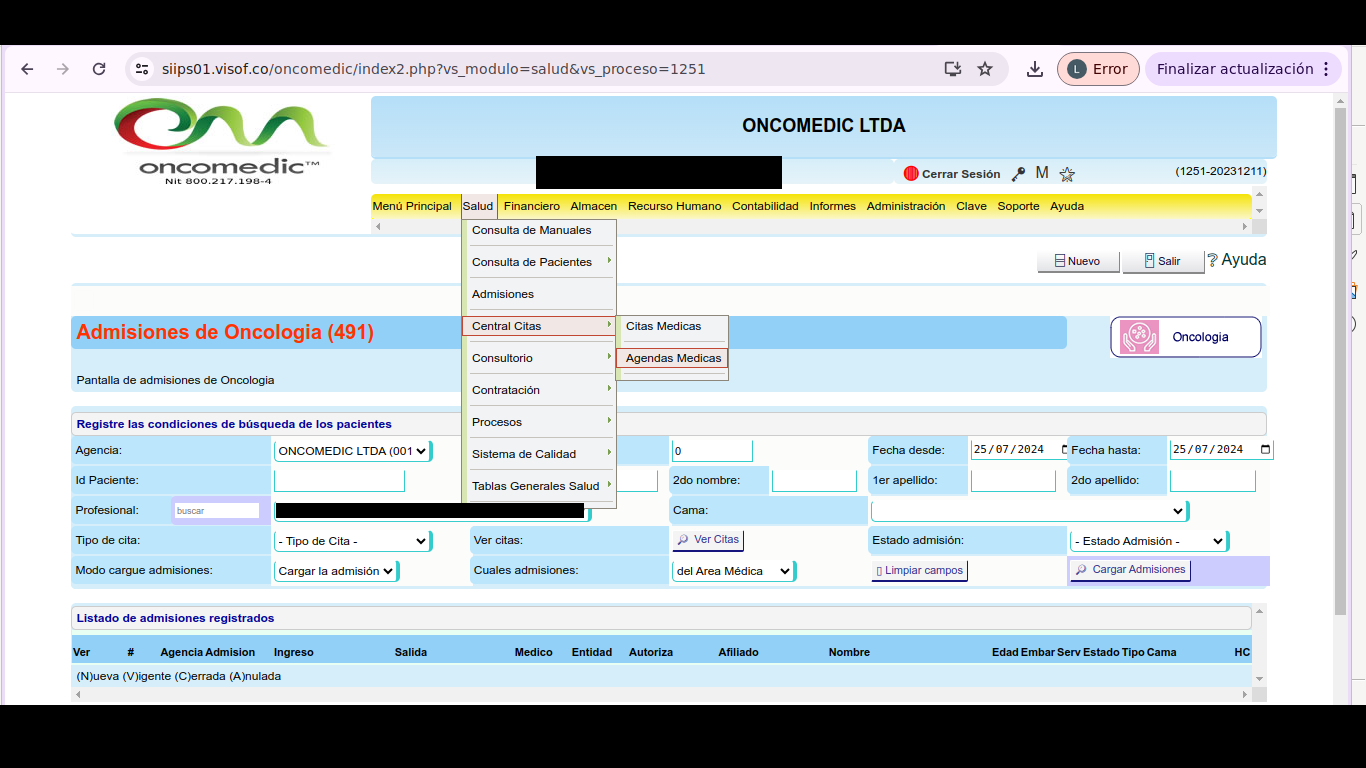This screenshot has height=768, width=1366.
Task: Open the Financiero menu
Action: tap(531, 206)
